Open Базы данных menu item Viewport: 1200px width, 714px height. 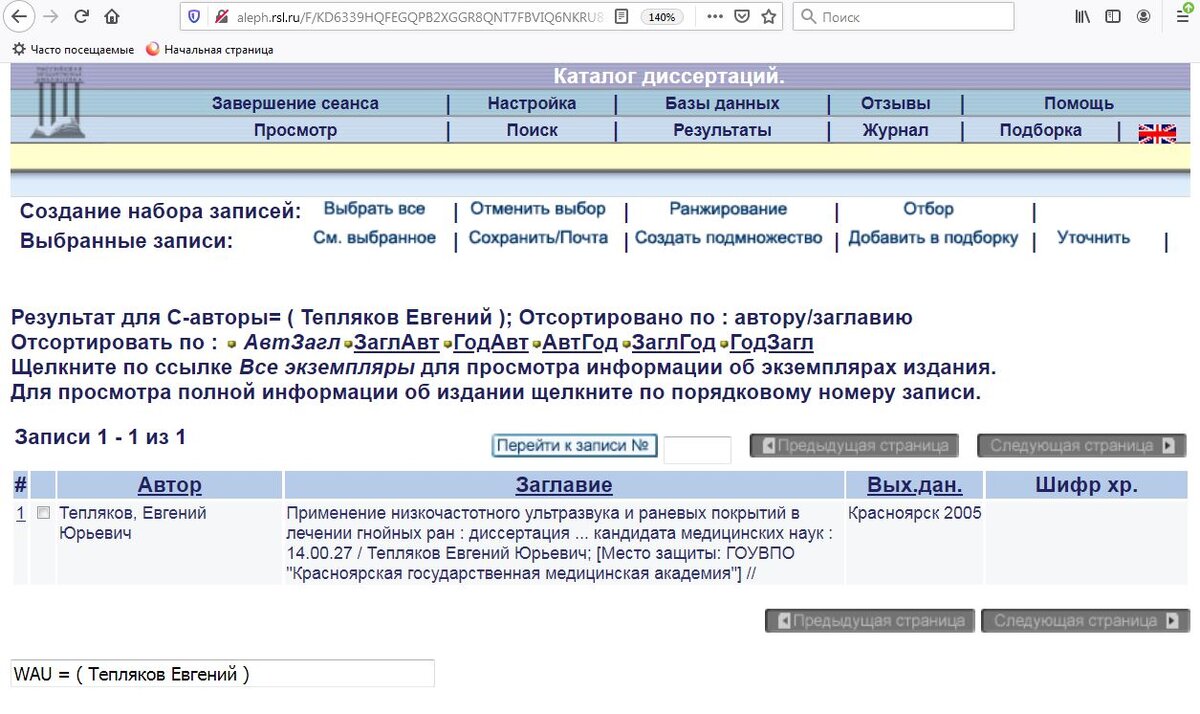722,103
